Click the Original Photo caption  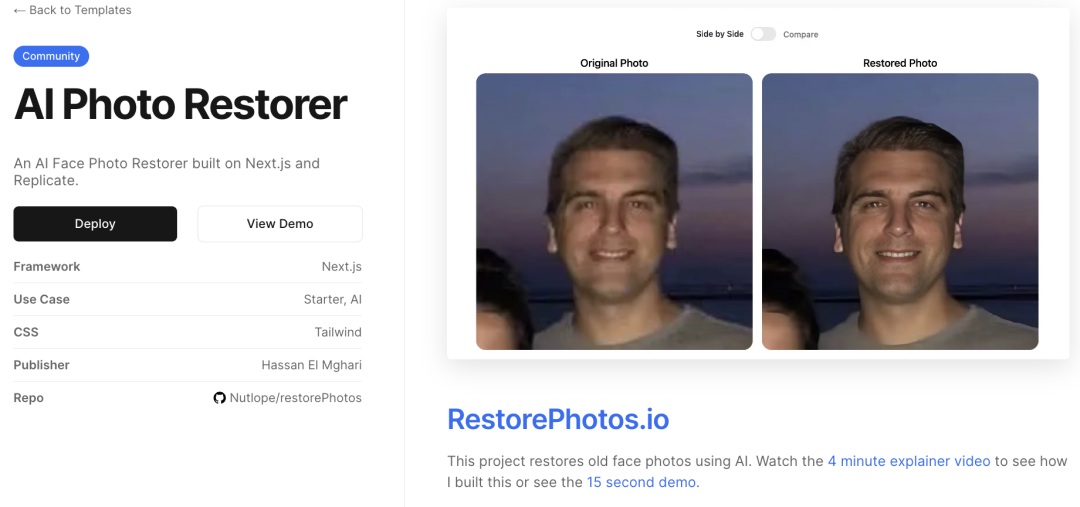click(614, 63)
